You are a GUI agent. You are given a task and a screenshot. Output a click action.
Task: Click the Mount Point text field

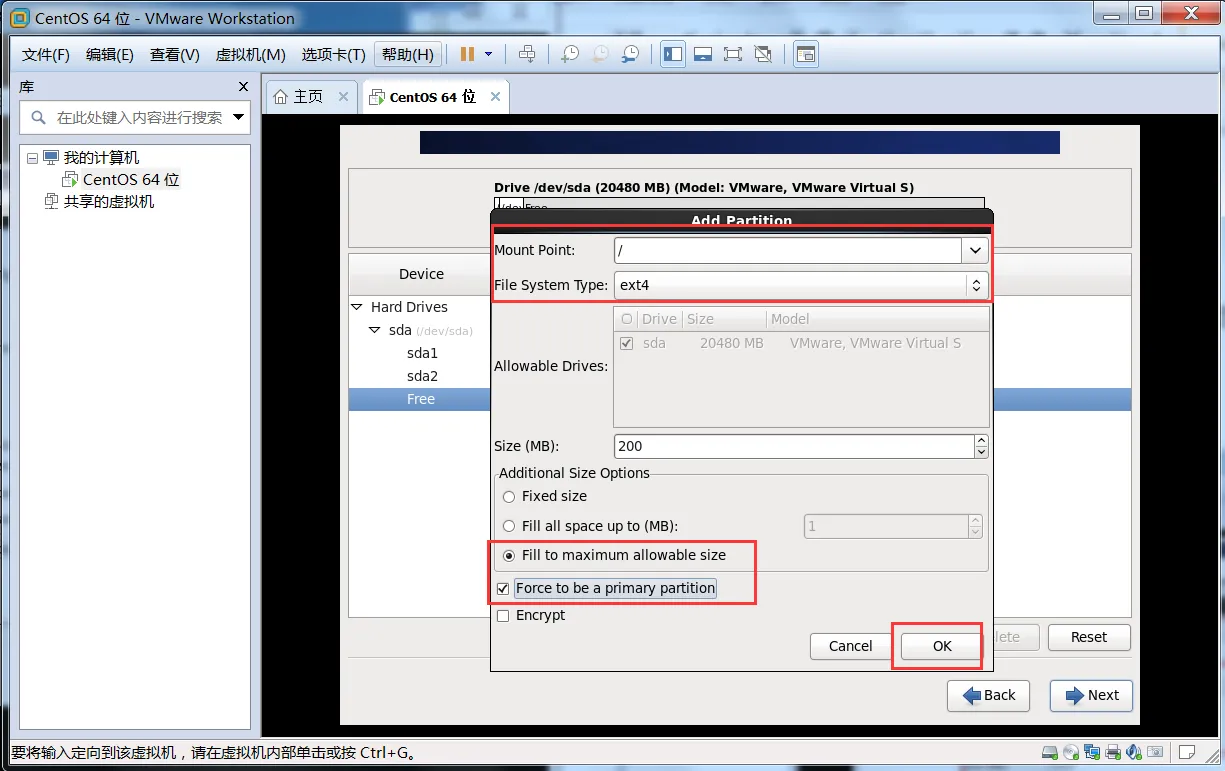coord(788,250)
